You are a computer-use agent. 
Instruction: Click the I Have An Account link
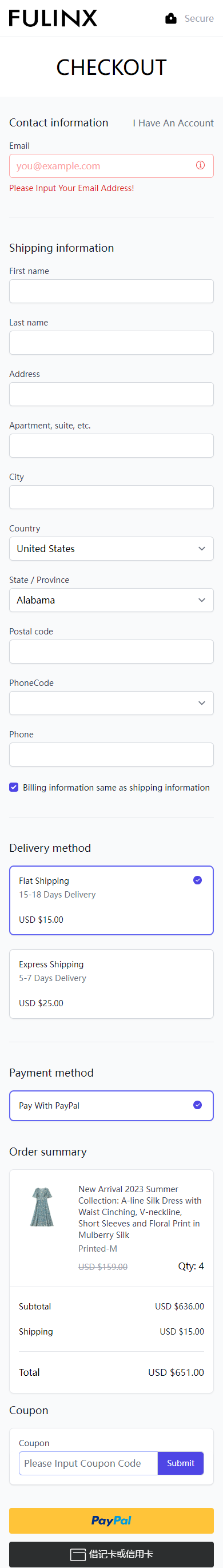[173, 123]
